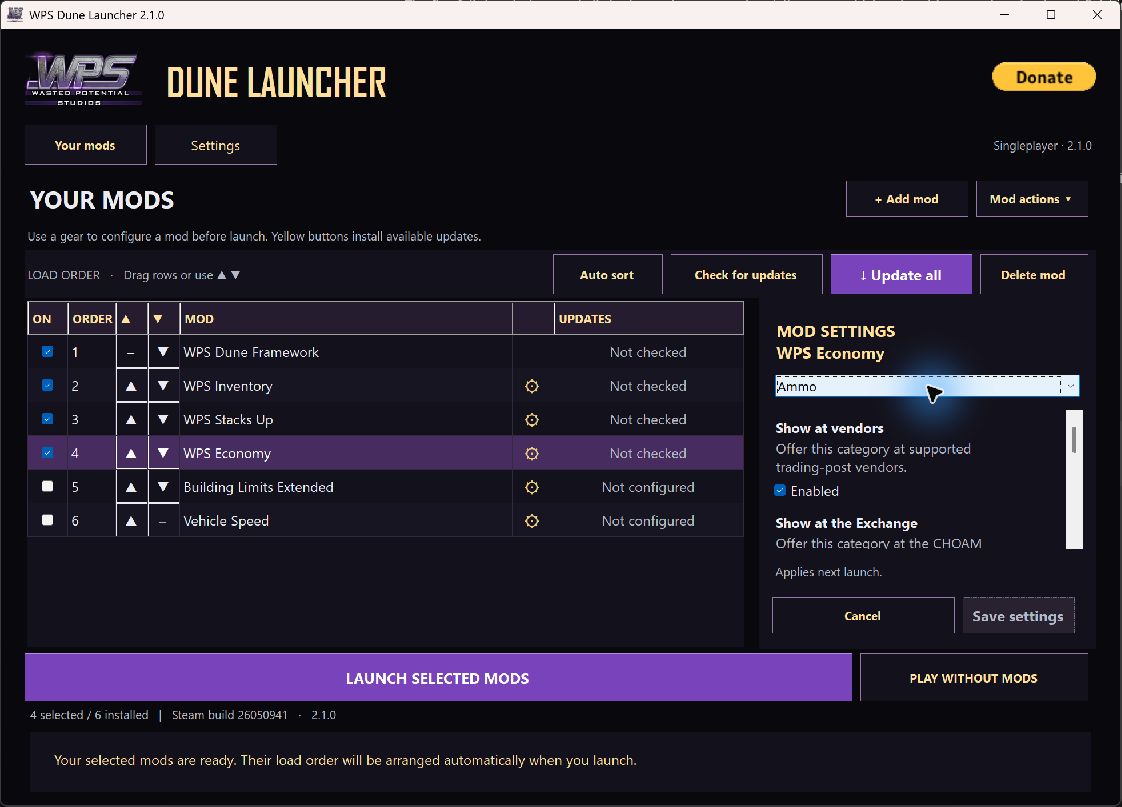
Task: Select the Building Limits Extended mod name
Action: tap(258, 487)
